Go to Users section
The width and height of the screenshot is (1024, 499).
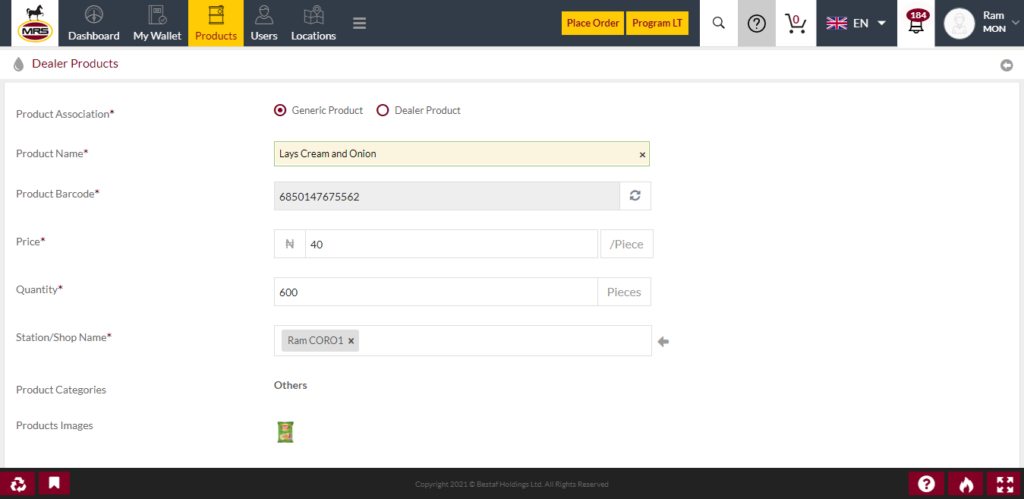click(264, 23)
